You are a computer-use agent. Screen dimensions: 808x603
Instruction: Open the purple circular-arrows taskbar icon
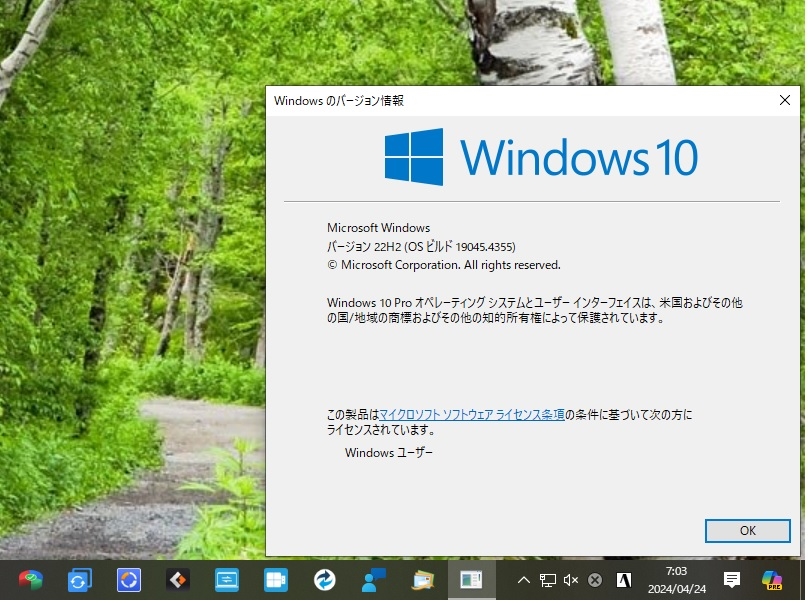[129, 582]
